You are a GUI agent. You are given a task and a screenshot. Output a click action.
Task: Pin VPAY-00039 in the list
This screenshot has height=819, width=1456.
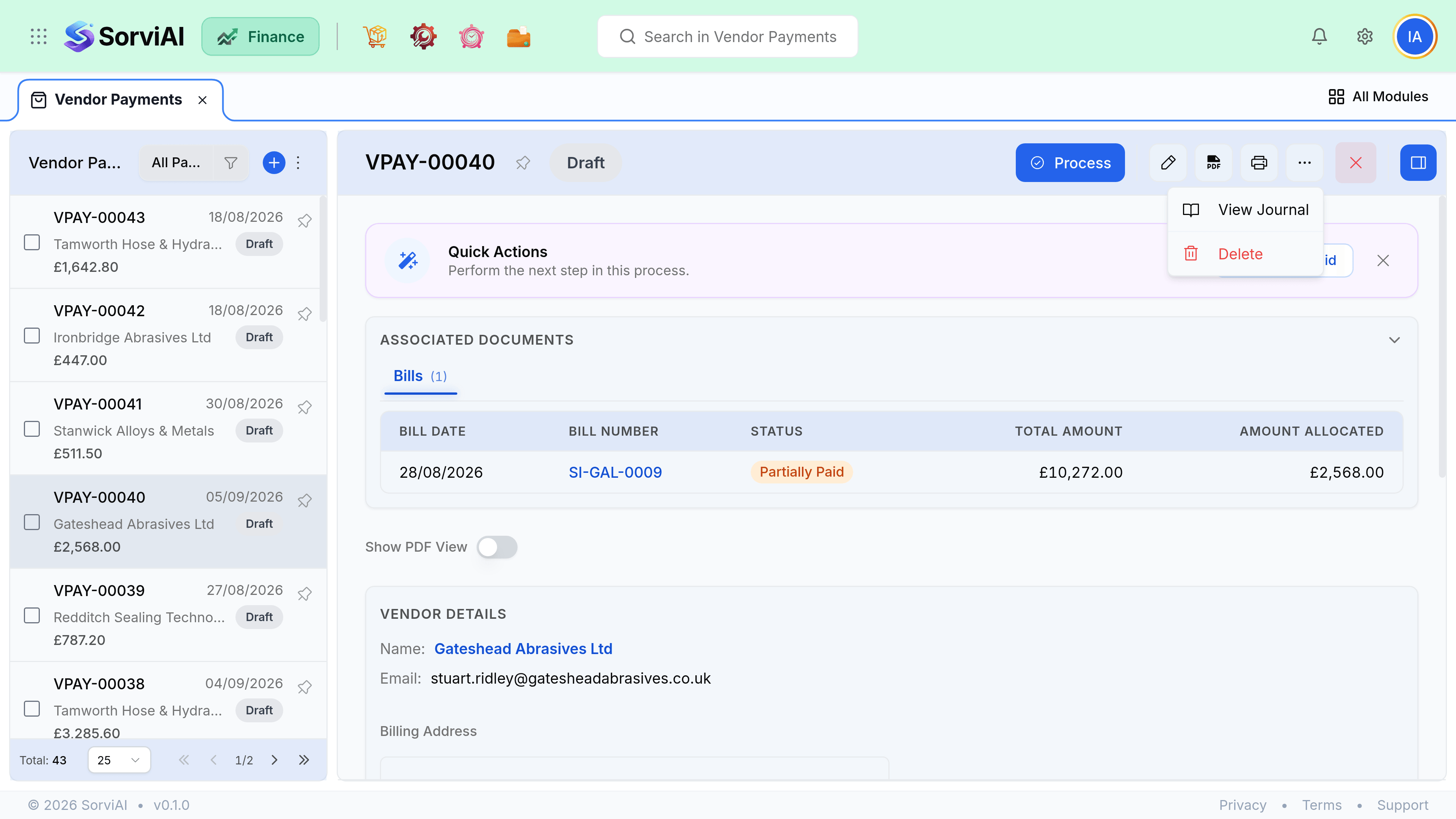coord(304,593)
